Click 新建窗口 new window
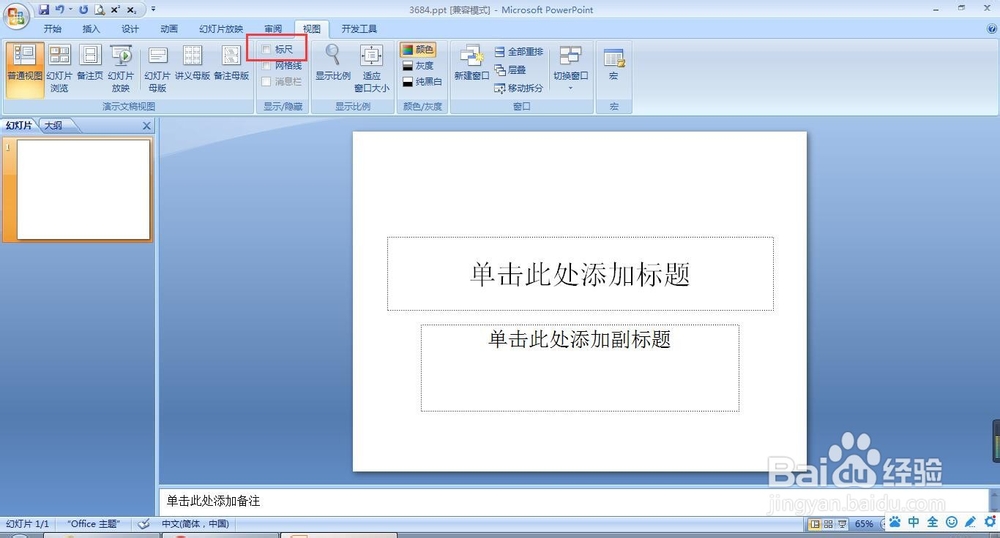This screenshot has width=1000, height=538. pyautogui.click(x=471, y=64)
